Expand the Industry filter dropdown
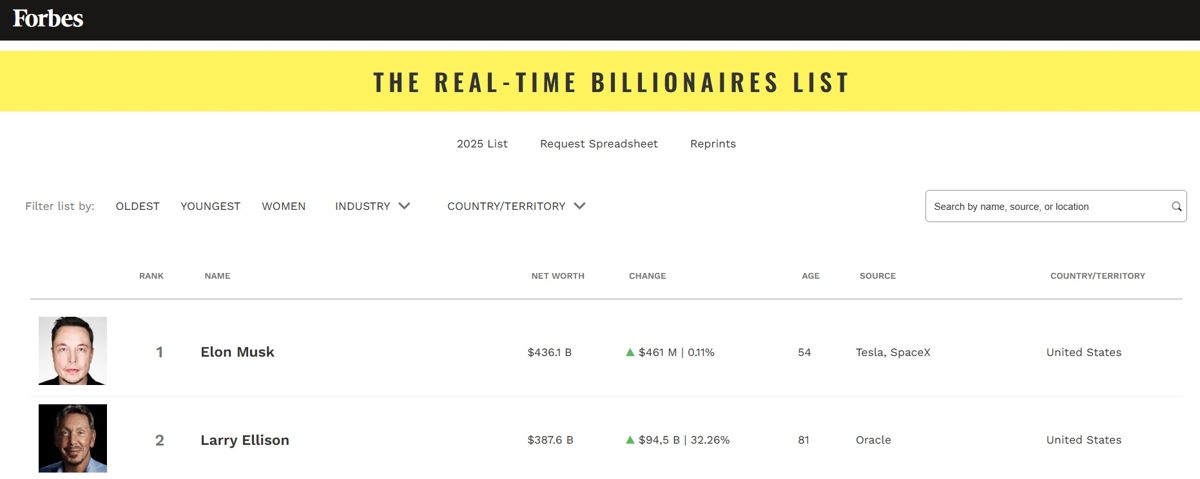The image size is (1200, 479). [x=373, y=206]
